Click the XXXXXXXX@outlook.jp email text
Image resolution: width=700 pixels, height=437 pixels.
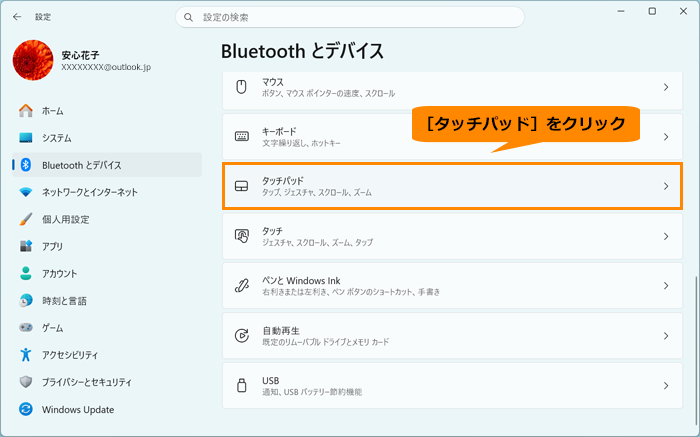(106, 67)
